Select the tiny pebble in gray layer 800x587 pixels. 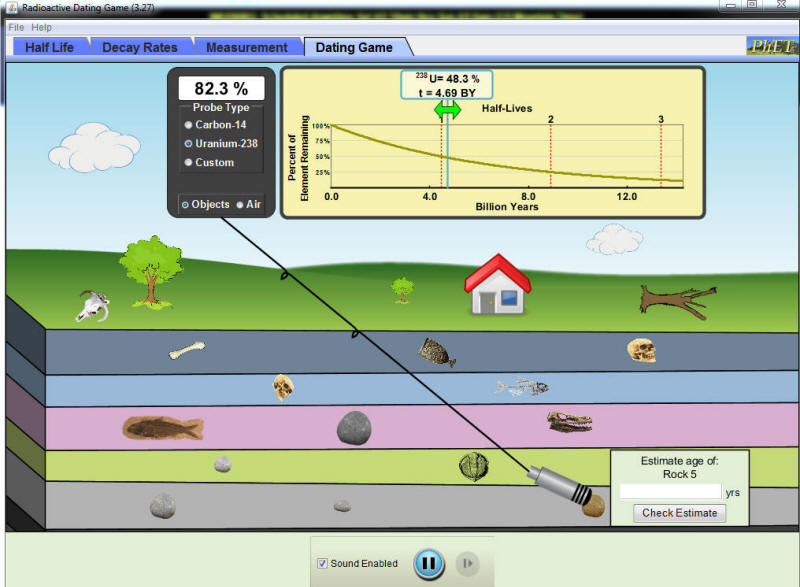(342, 506)
